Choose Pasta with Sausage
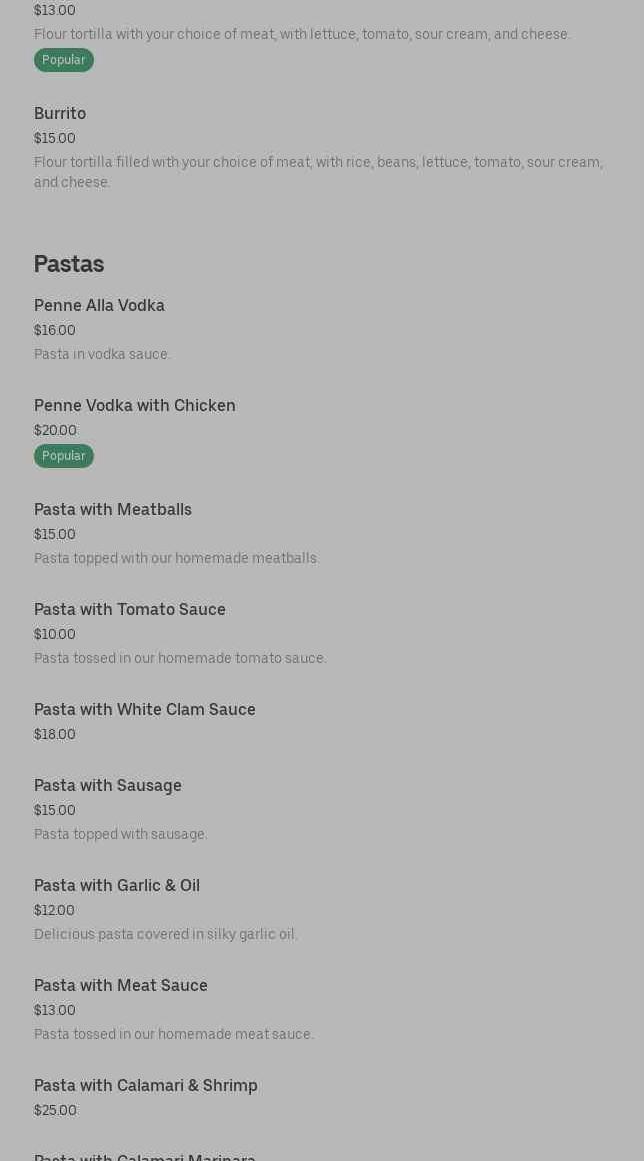This screenshot has height=1161, width=644. point(108,786)
